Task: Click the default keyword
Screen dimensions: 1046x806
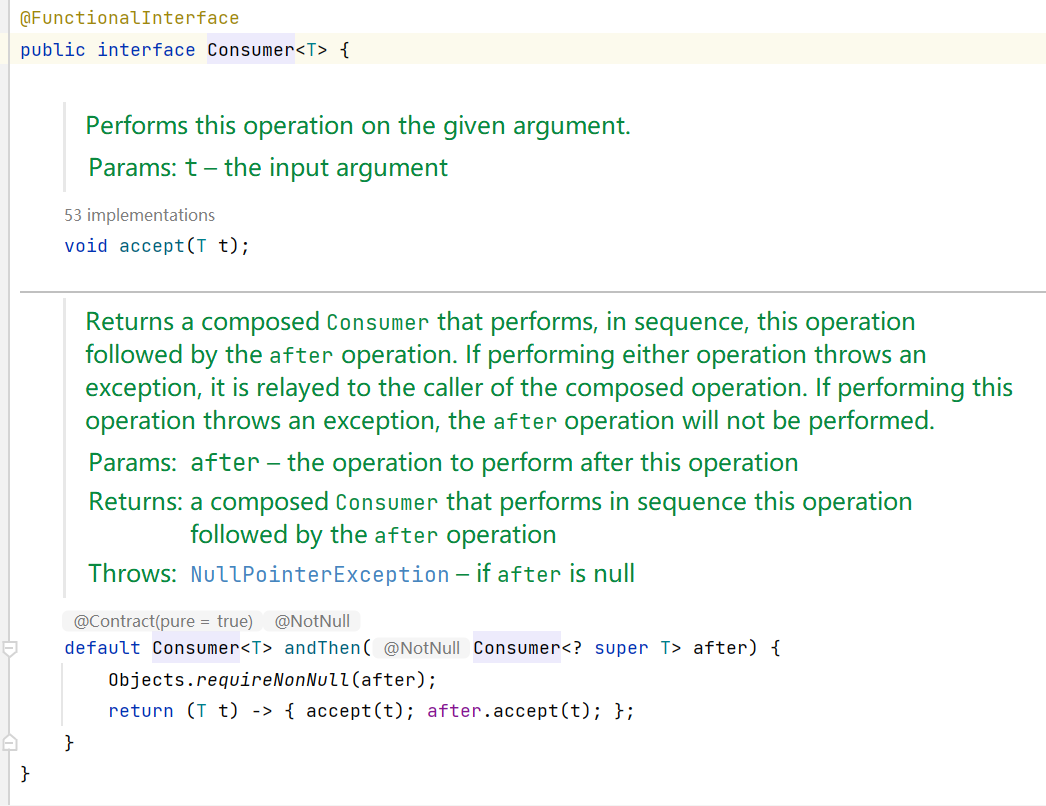Action: 102,648
